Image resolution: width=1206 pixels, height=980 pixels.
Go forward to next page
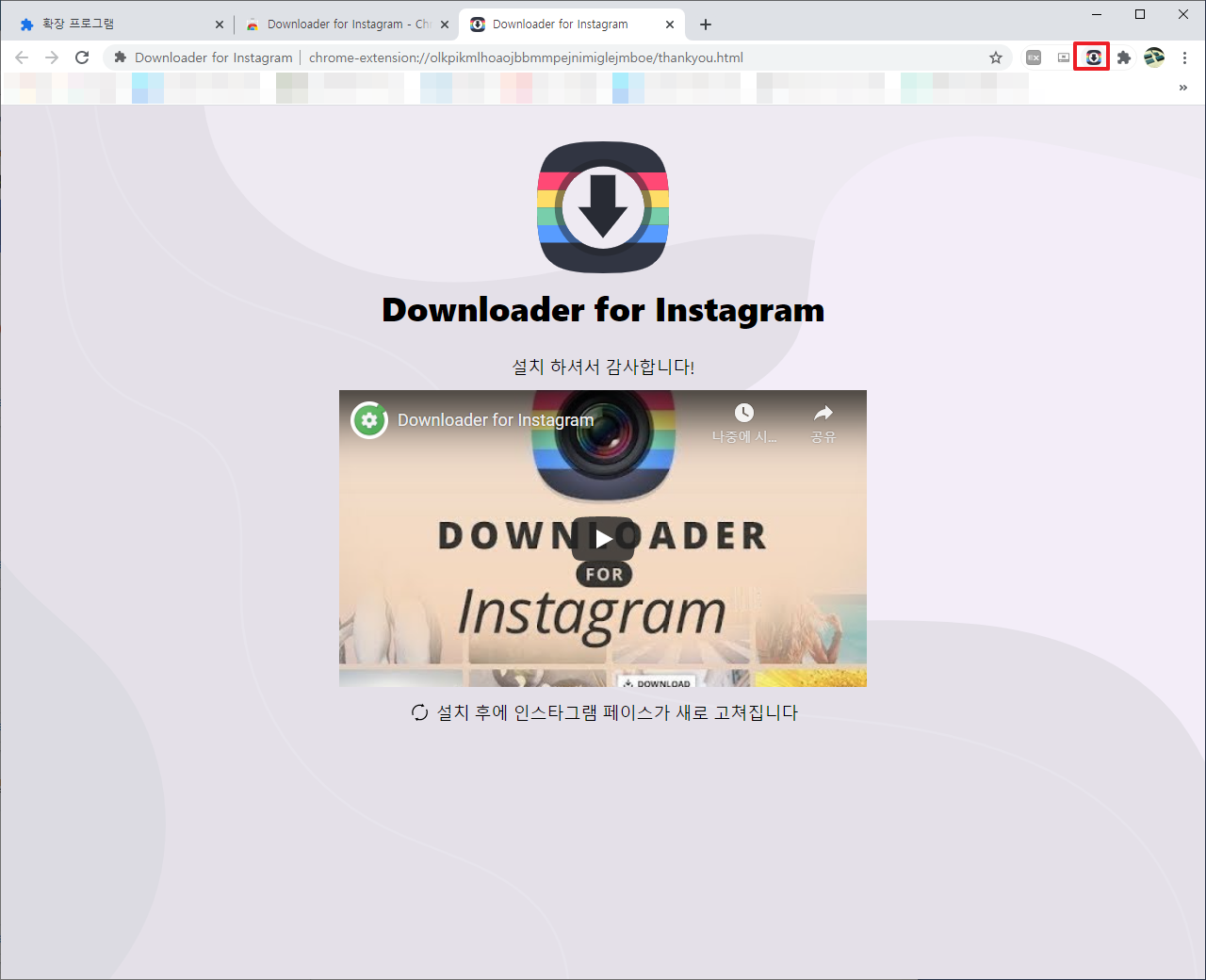pos(52,57)
